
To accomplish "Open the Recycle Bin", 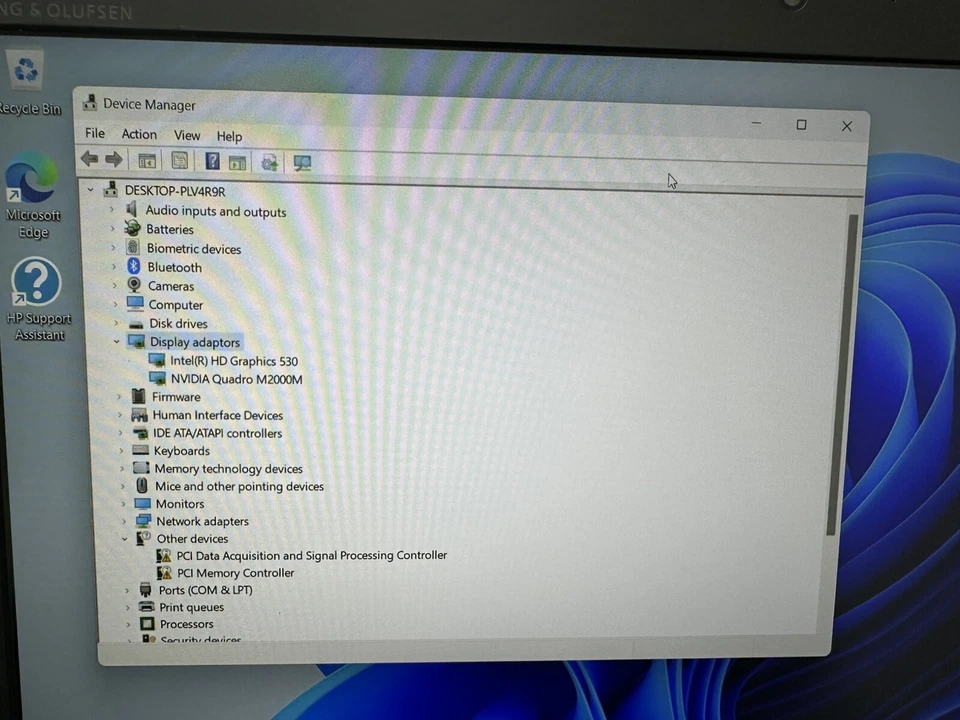I will (x=25, y=70).
